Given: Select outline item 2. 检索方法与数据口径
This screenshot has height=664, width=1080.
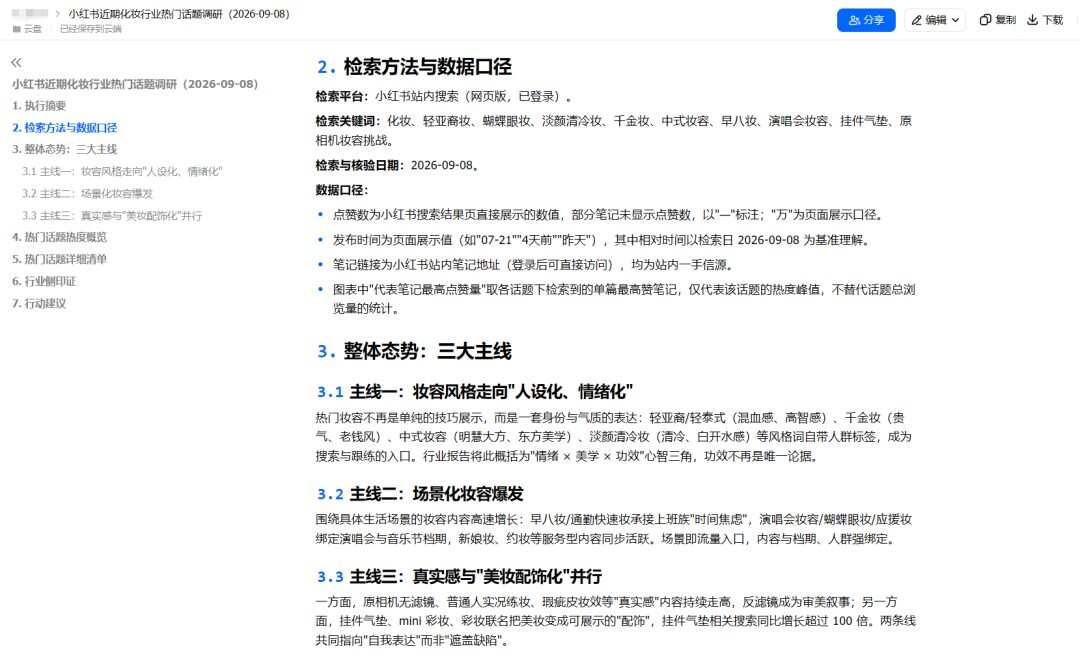Looking at the screenshot, I should [64, 127].
